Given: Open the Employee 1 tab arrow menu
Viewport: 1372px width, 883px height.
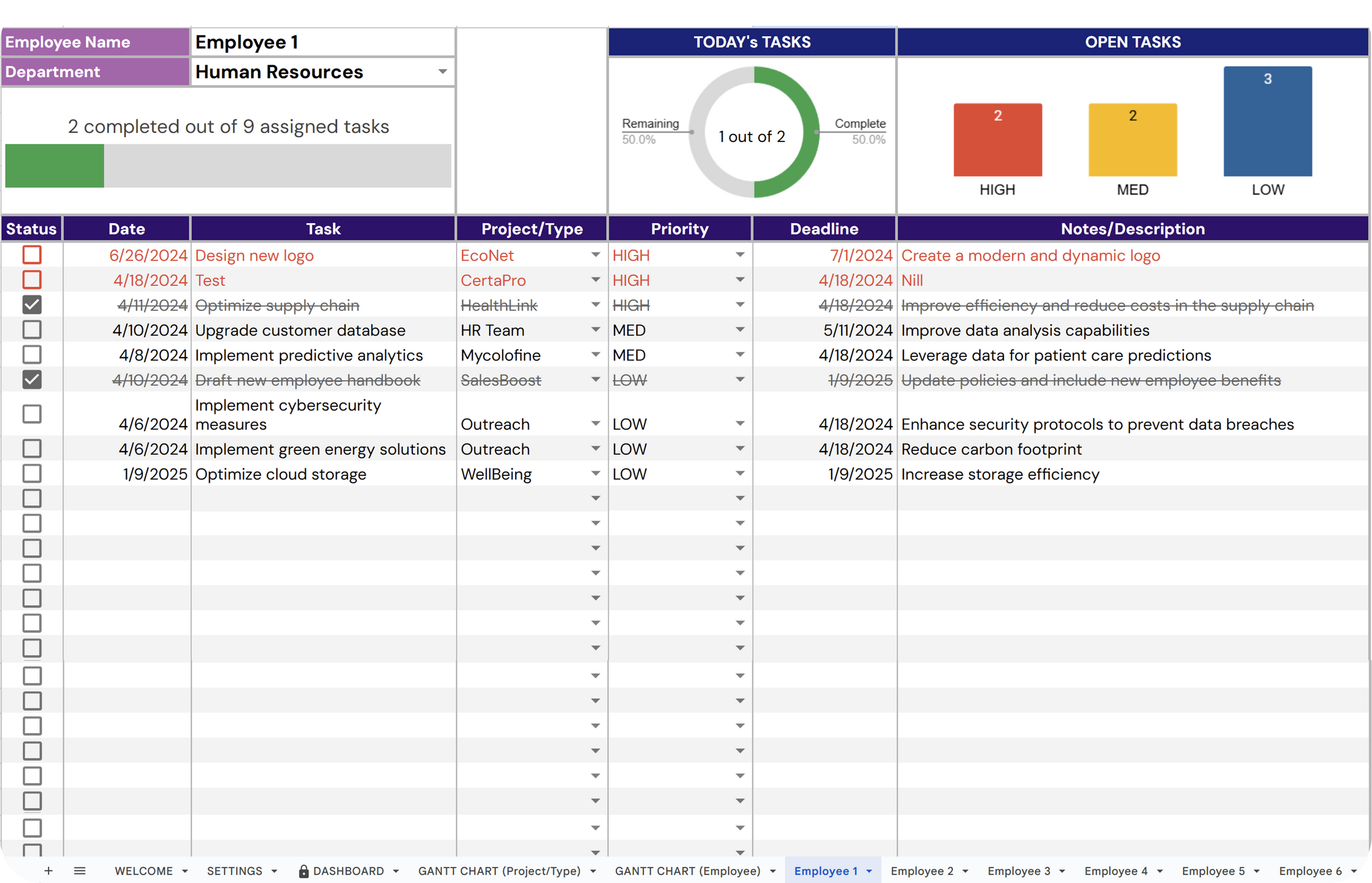Looking at the screenshot, I should [x=870, y=871].
